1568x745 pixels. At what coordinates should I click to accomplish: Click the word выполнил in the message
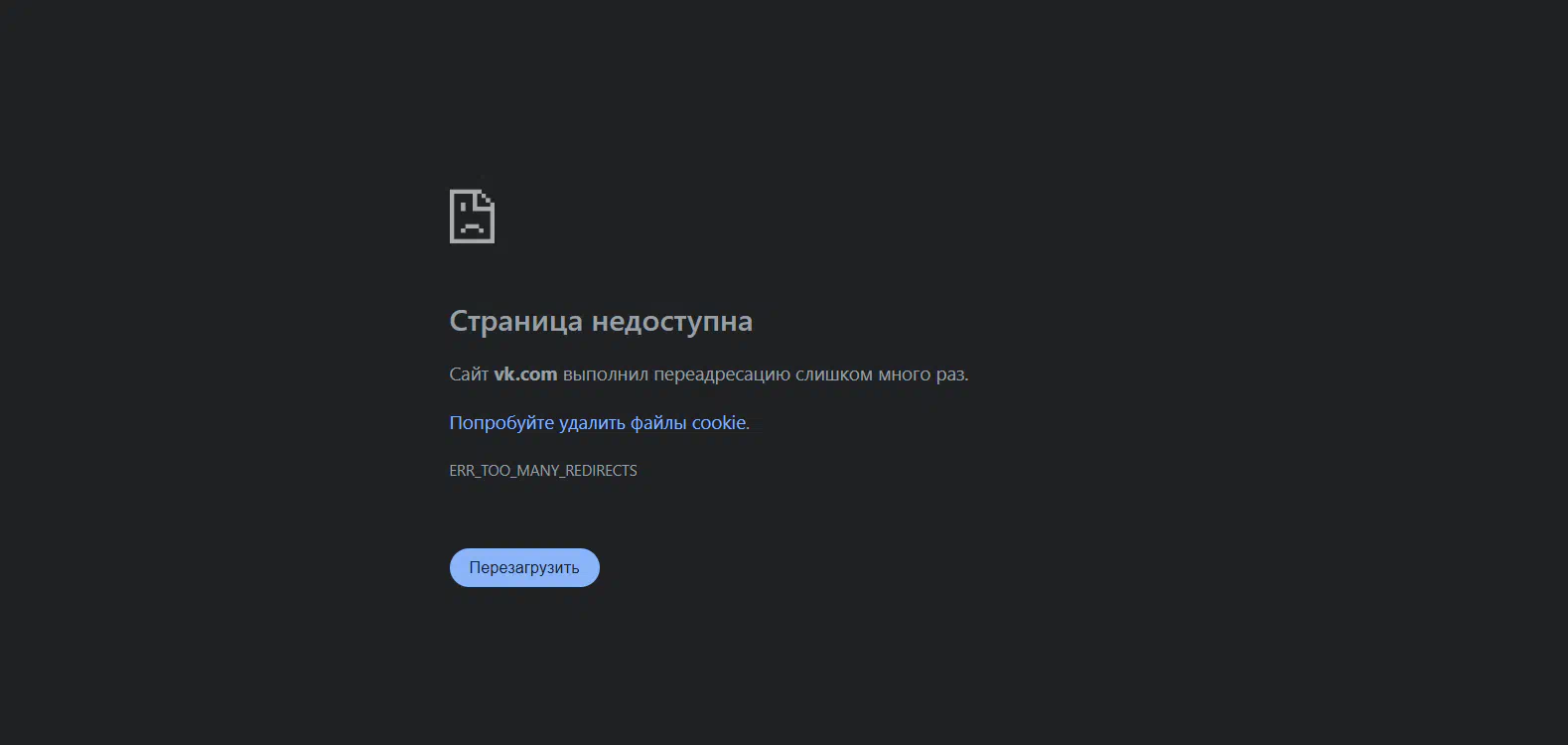605,374
